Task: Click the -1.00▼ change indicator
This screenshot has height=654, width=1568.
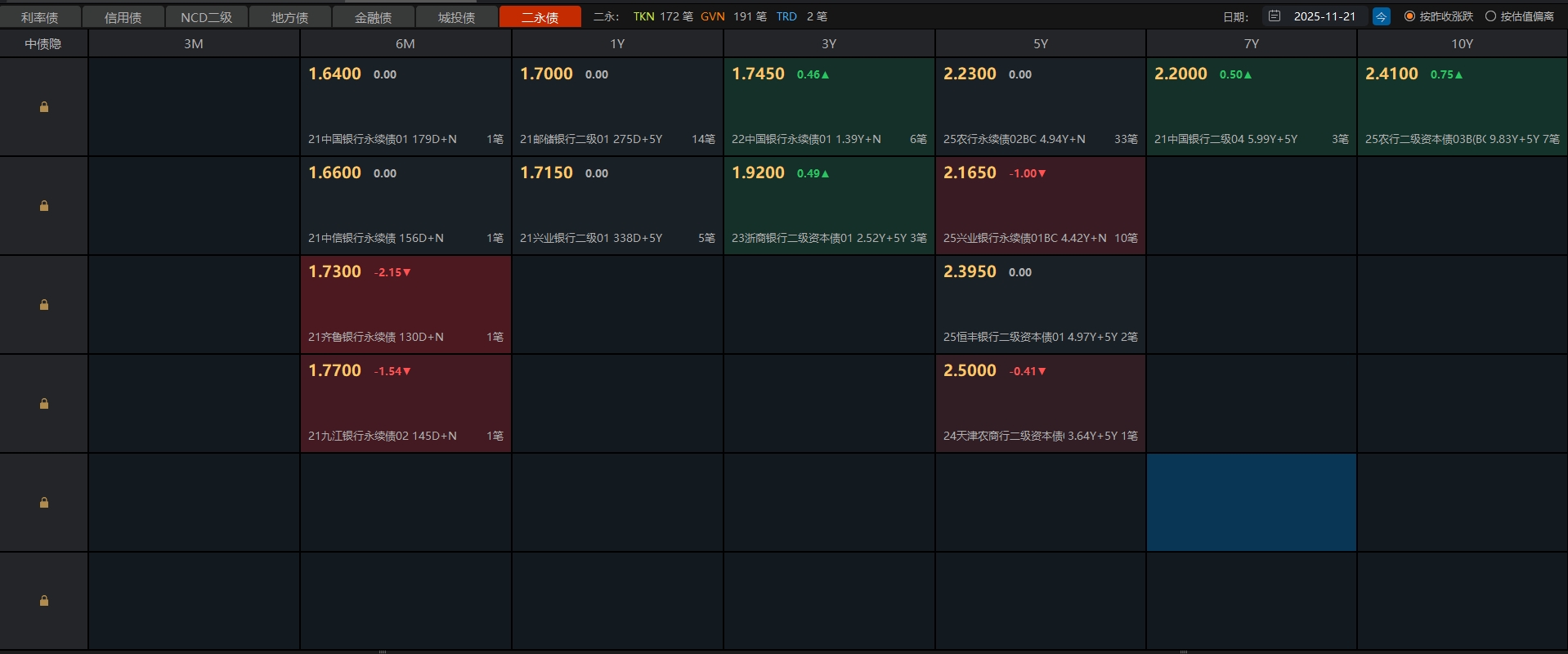Action: coord(1028,173)
